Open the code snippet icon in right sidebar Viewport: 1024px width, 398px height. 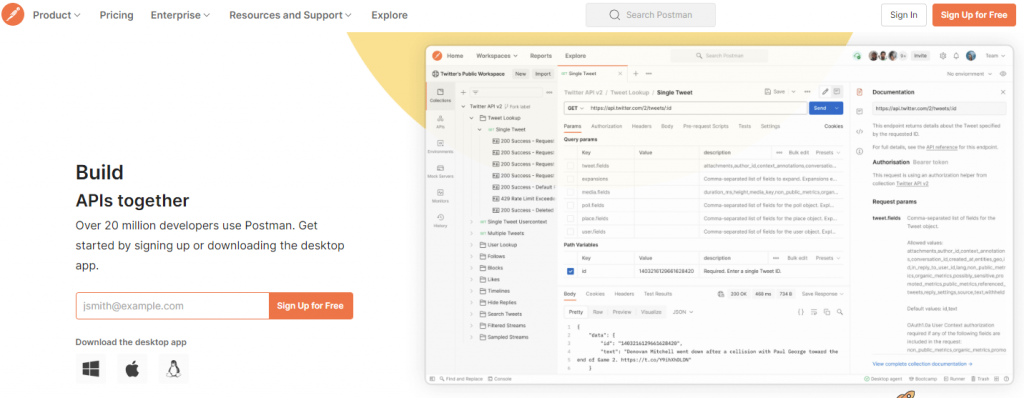coord(859,131)
